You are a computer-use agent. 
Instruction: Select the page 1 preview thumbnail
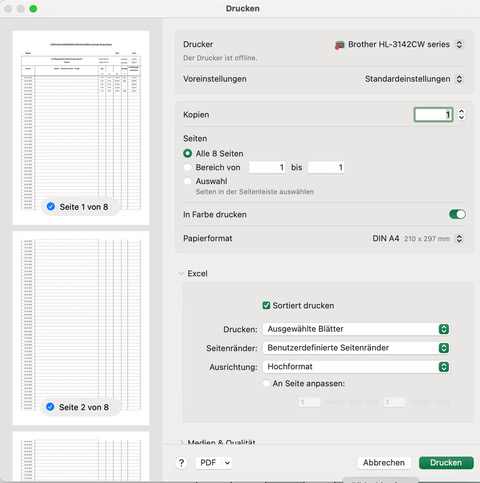pyautogui.click(x=81, y=128)
